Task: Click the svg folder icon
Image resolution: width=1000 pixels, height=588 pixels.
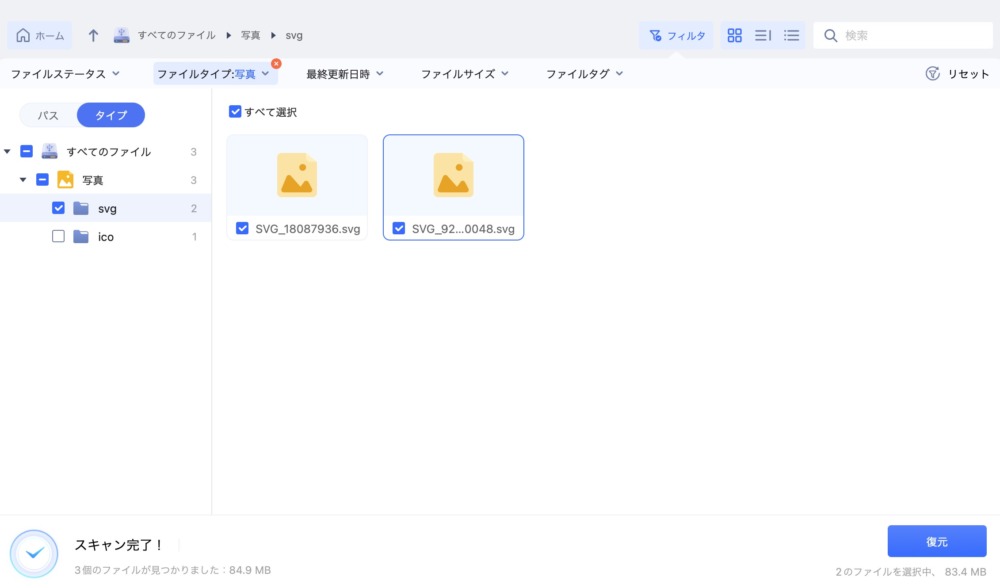Action: point(81,208)
